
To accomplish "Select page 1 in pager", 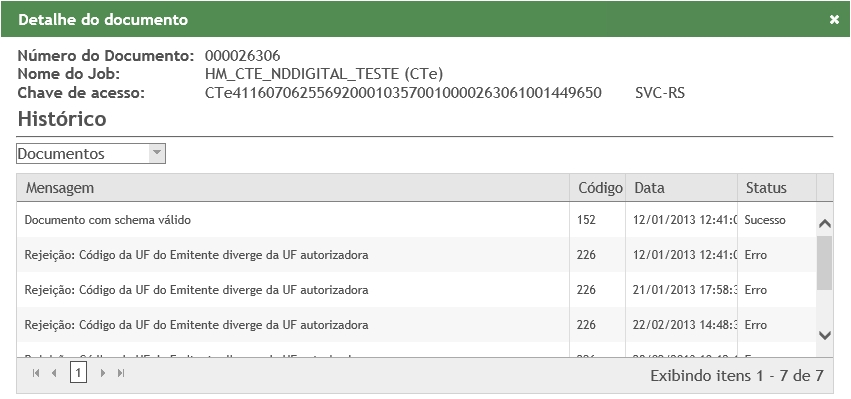I will point(78,373).
